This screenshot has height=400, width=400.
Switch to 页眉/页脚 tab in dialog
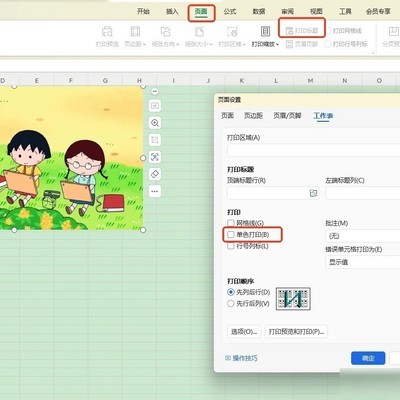(x=287, y=116)
